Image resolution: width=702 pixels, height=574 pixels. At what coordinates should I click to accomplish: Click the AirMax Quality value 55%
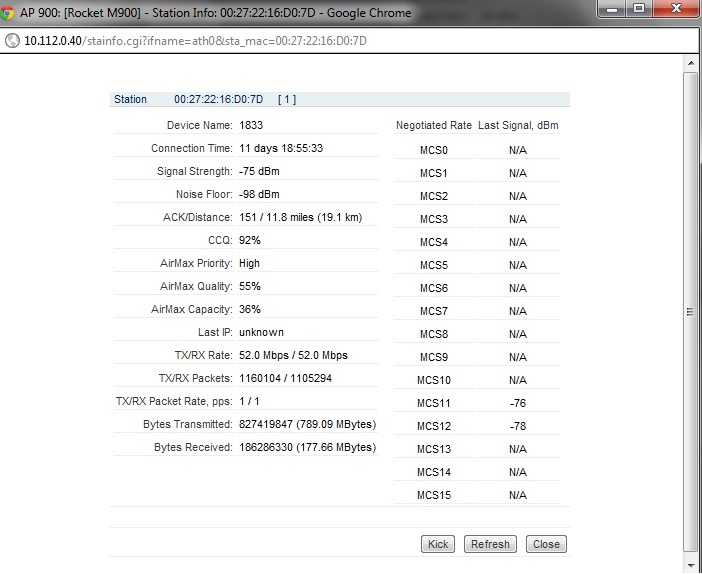click(250, 286)
